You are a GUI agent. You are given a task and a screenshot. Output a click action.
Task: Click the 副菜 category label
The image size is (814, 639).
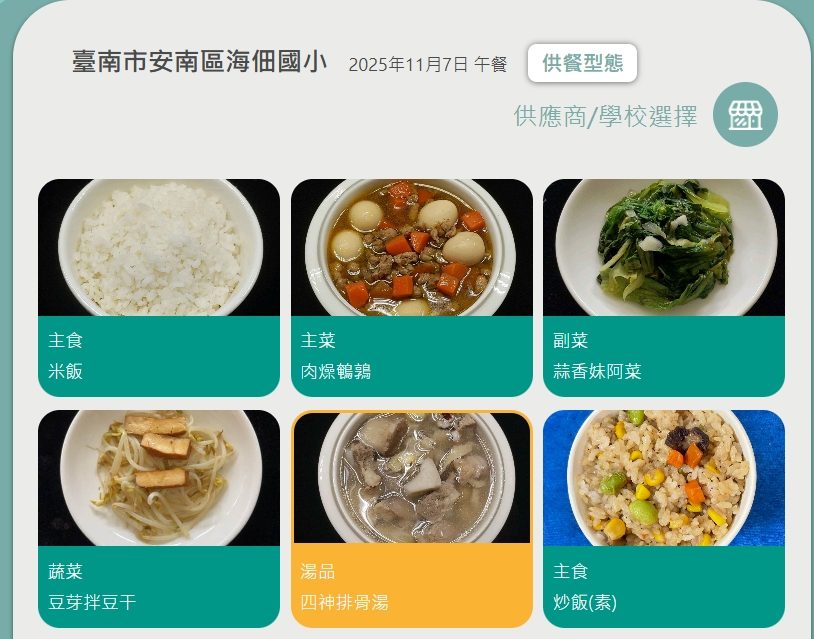571,341
